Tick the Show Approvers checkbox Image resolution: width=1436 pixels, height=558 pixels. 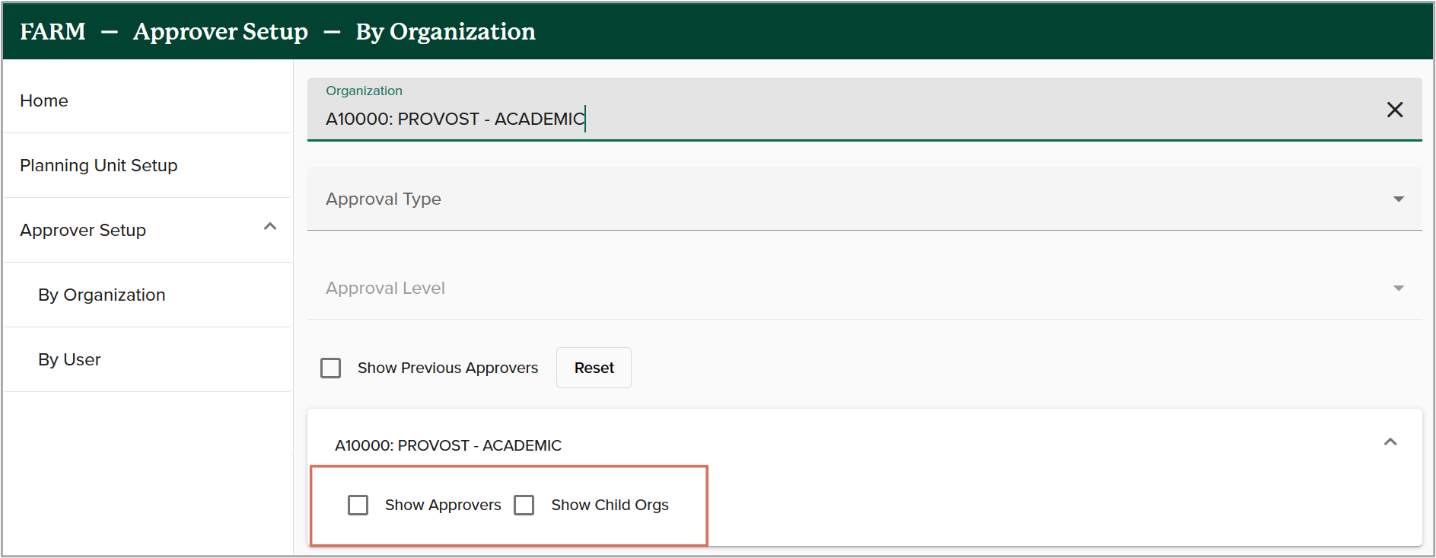pyautogui.click(x=358, y=505)
